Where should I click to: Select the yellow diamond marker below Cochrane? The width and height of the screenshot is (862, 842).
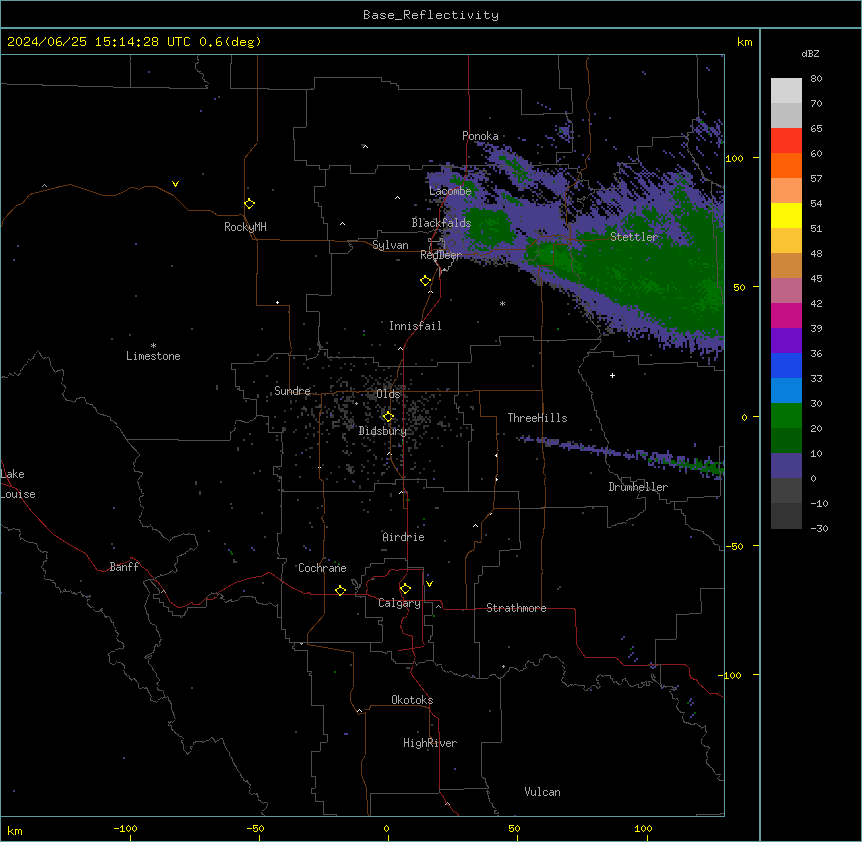(340, 590)
